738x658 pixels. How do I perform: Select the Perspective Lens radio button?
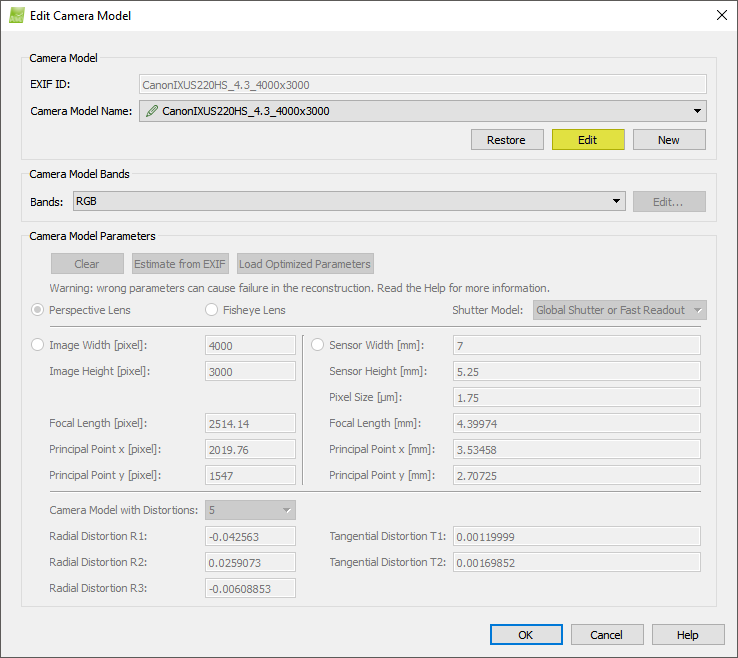(x=38, y=310)
